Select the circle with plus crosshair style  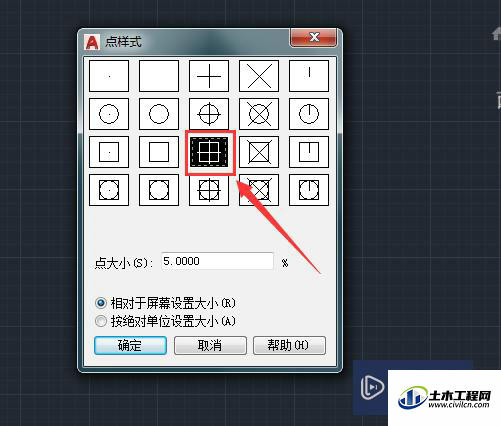[x=209, y=114]
